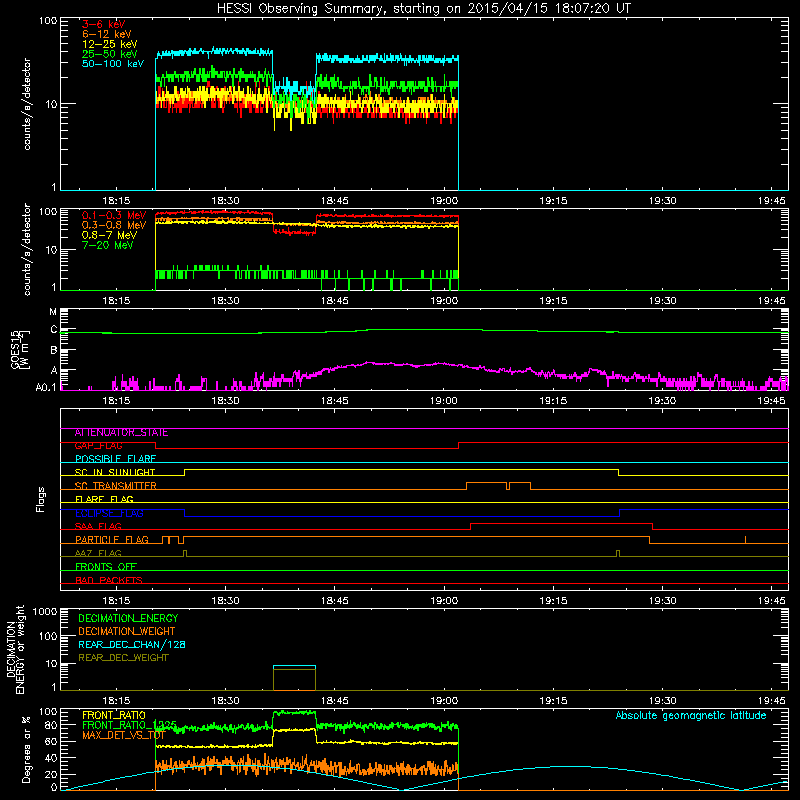Click the rear decimation box in decimation plot

(294, 678)
